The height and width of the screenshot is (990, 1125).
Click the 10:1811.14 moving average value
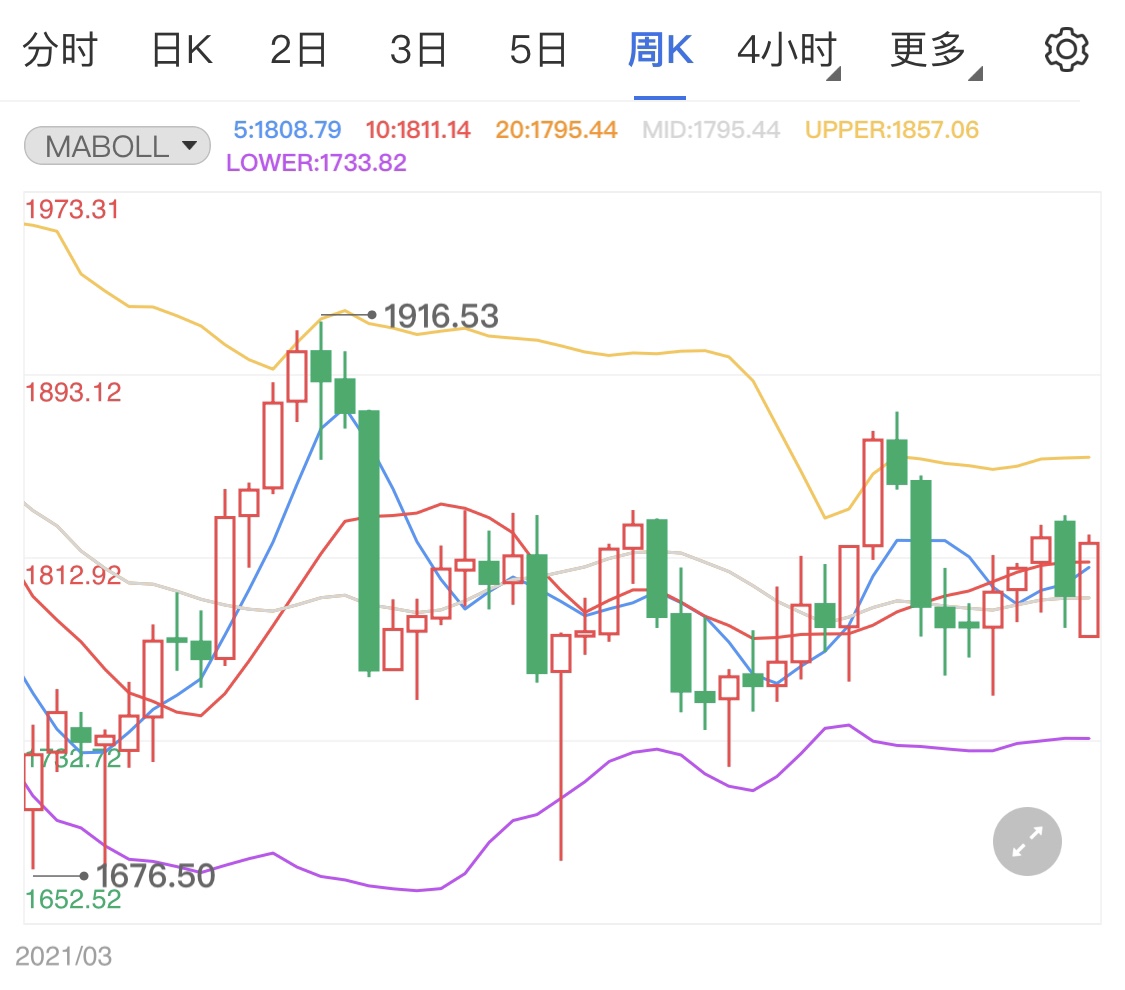tap(418, 130)
